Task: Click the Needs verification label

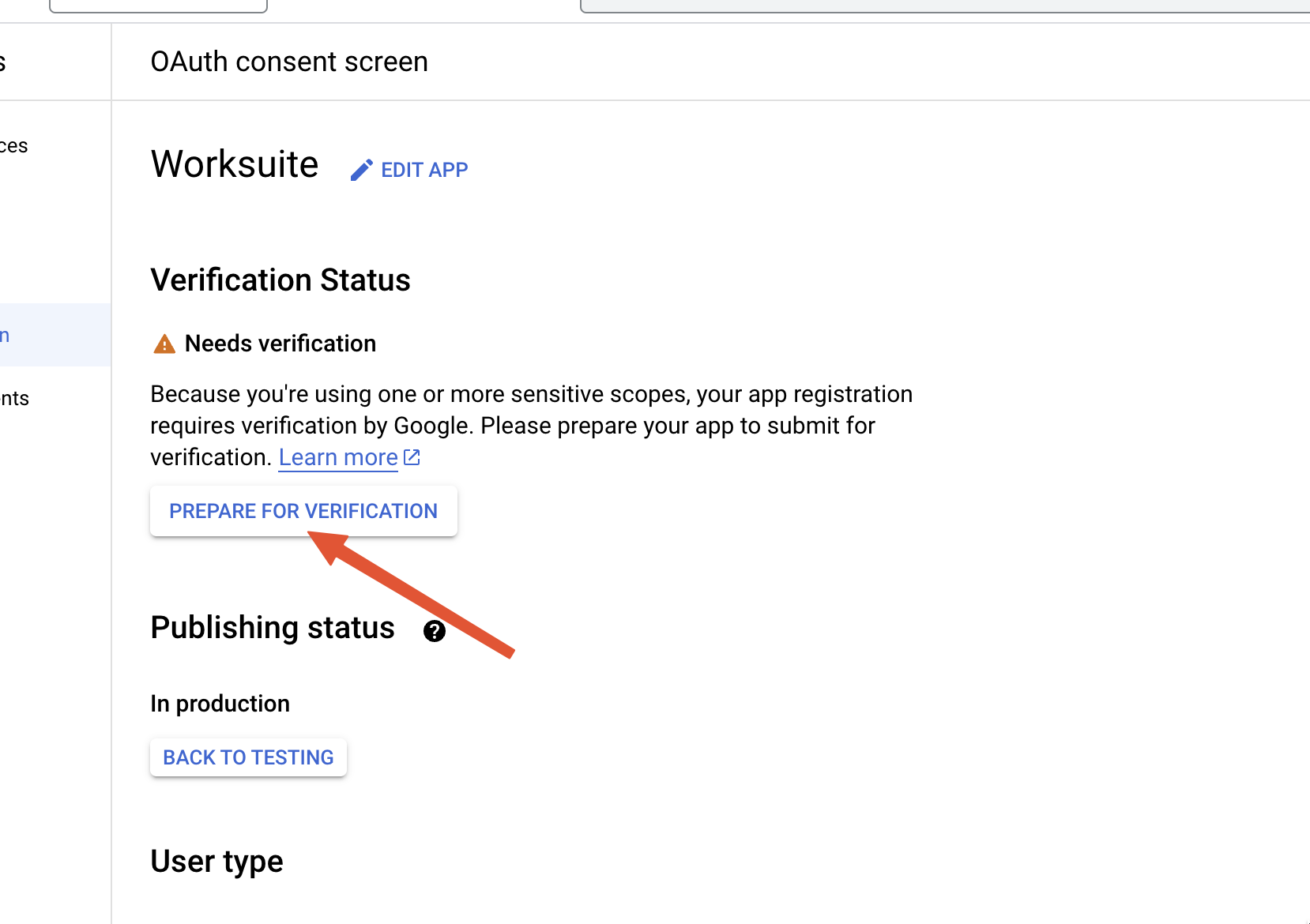Action: pyautogui.click(x=280, y=344)
